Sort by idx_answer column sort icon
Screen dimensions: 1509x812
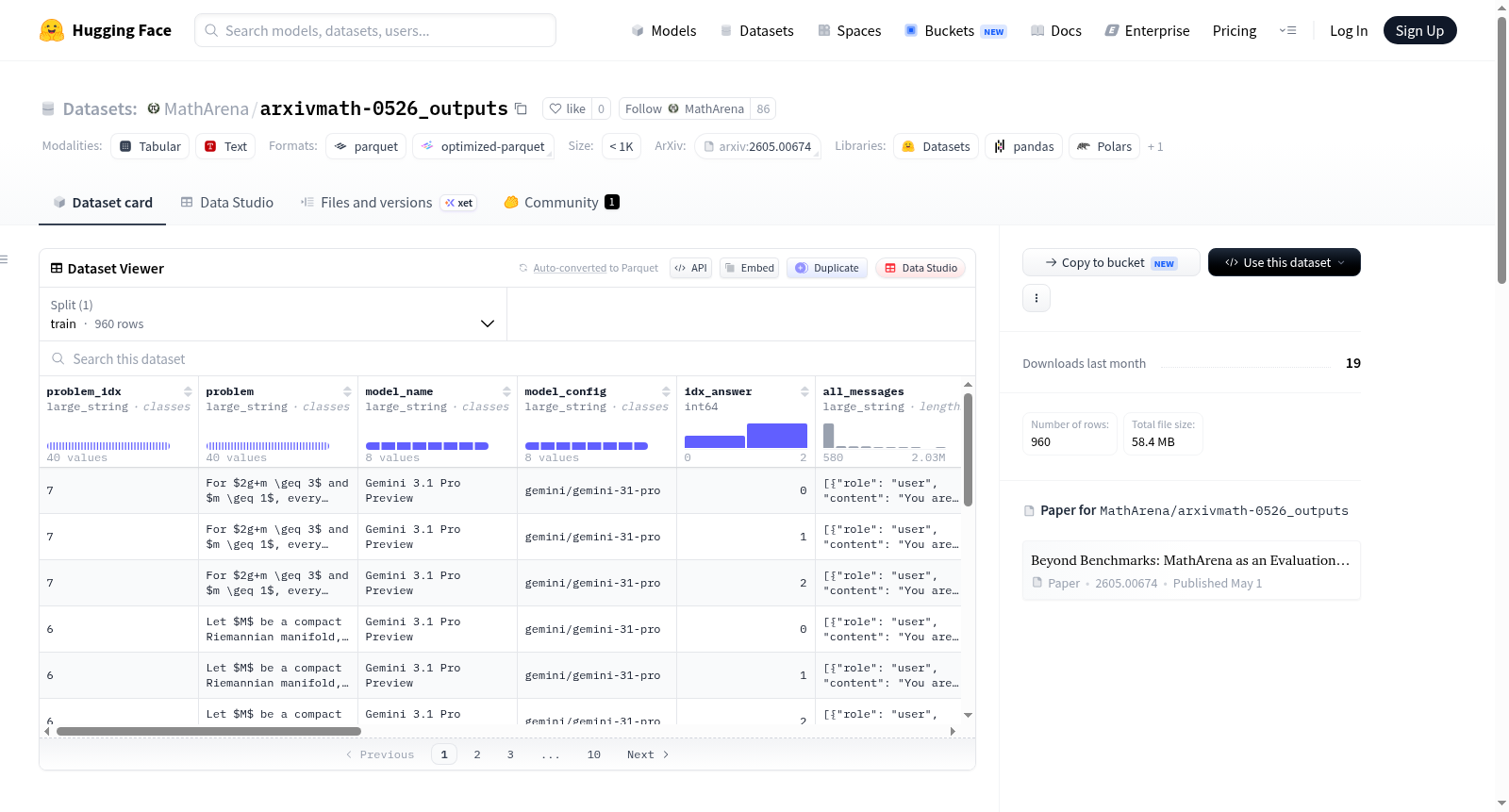tap(804, 391)
